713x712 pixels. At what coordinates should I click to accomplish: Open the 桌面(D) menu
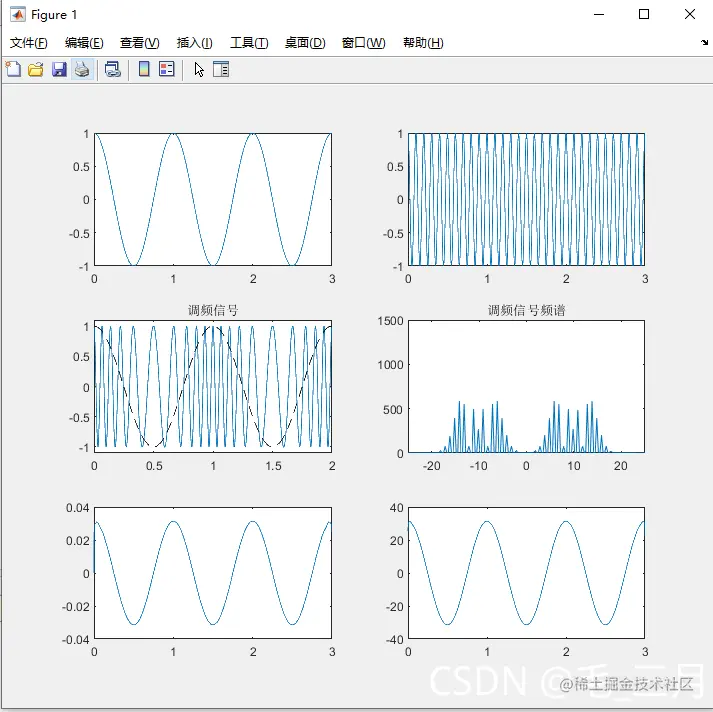[x=305, y=43]
